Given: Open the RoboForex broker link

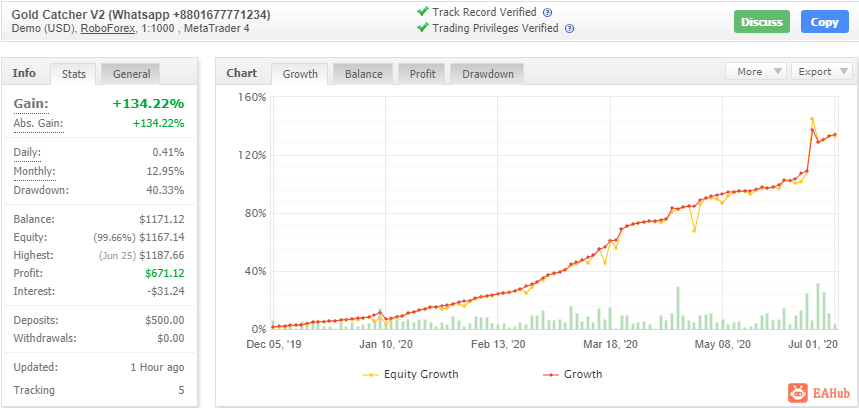Looking at the screenshot, I should [x=107, y=28].
